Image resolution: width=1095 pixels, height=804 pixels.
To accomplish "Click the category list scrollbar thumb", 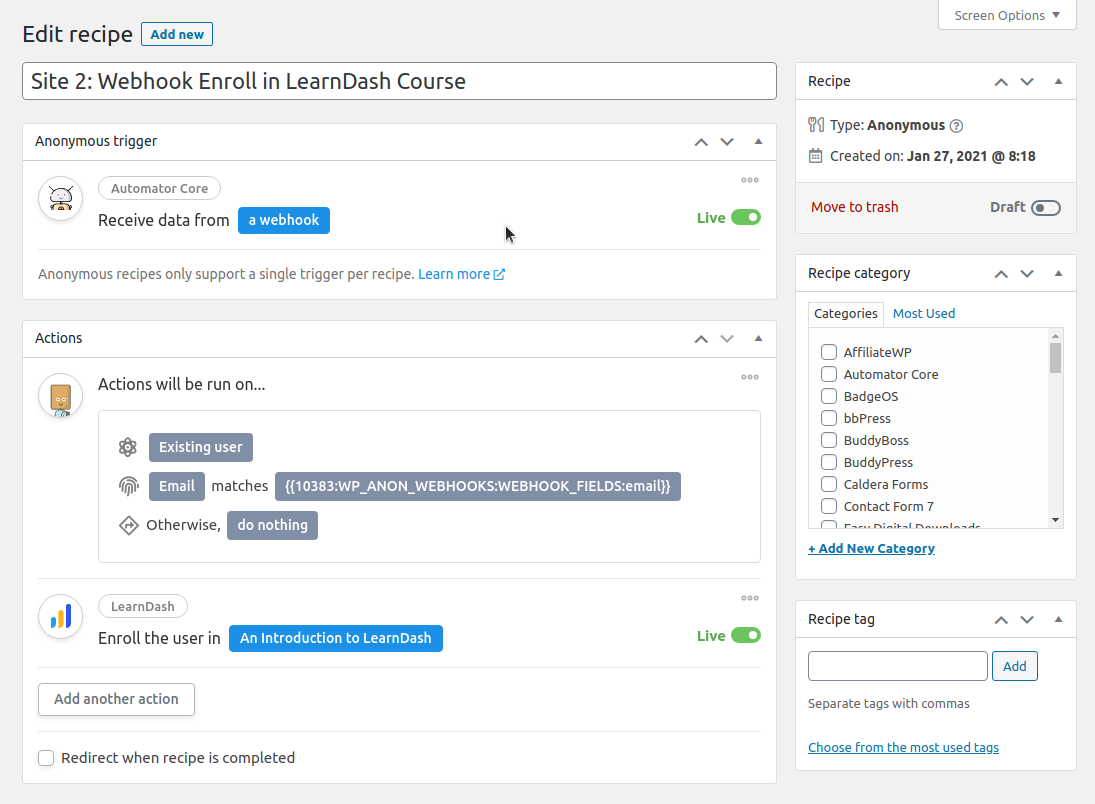I will (x=1055, y=358).
